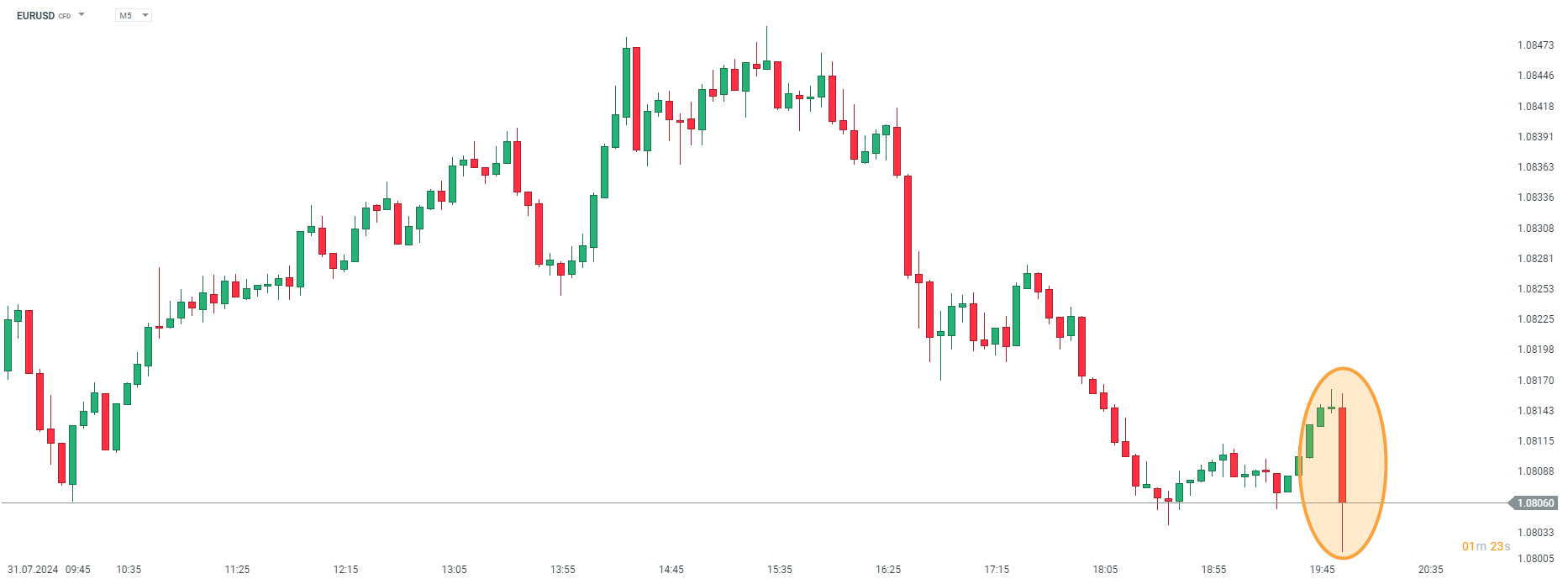The height and width of the screenshot is (584, 1568).
Task: Click the CFD label beside EURUSD
Action: tap(65, 17)
